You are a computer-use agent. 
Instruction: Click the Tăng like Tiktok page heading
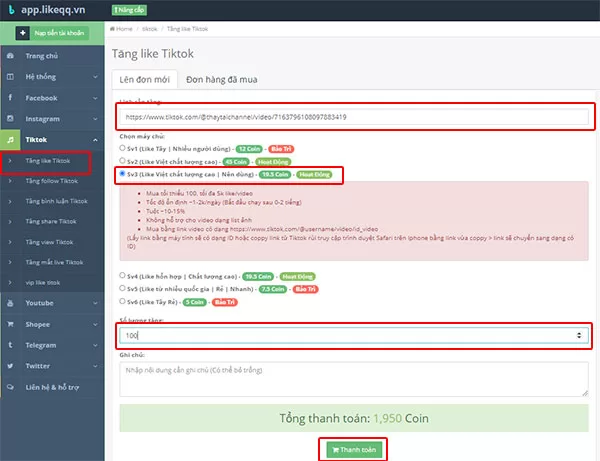pos(153,54)
